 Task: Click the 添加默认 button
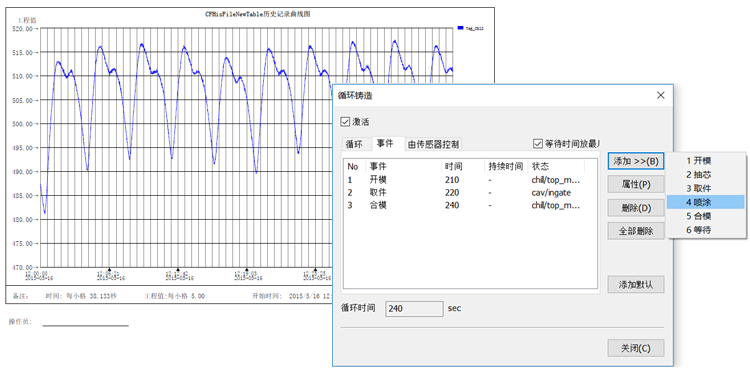pos(636,284)
